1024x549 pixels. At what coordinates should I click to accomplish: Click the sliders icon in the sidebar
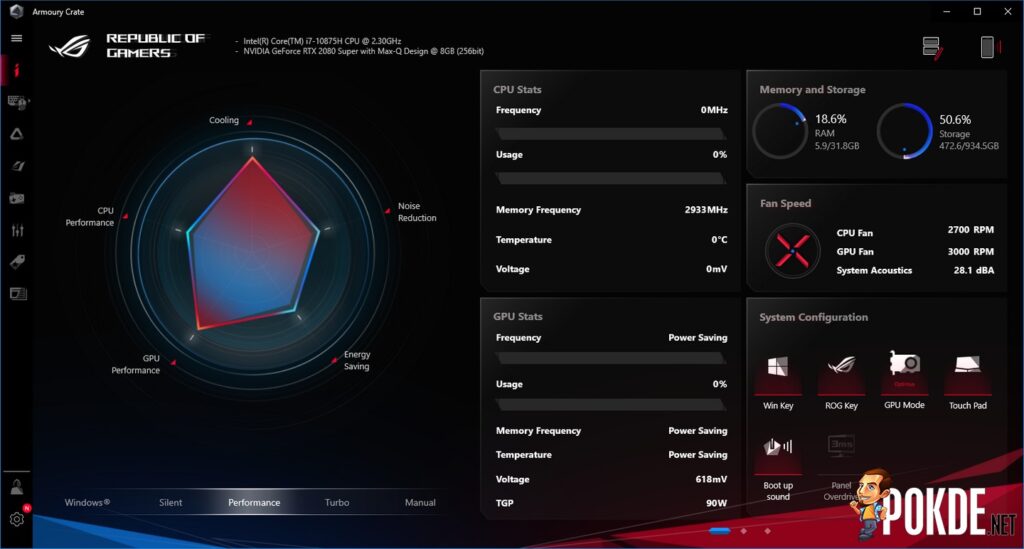17,230
